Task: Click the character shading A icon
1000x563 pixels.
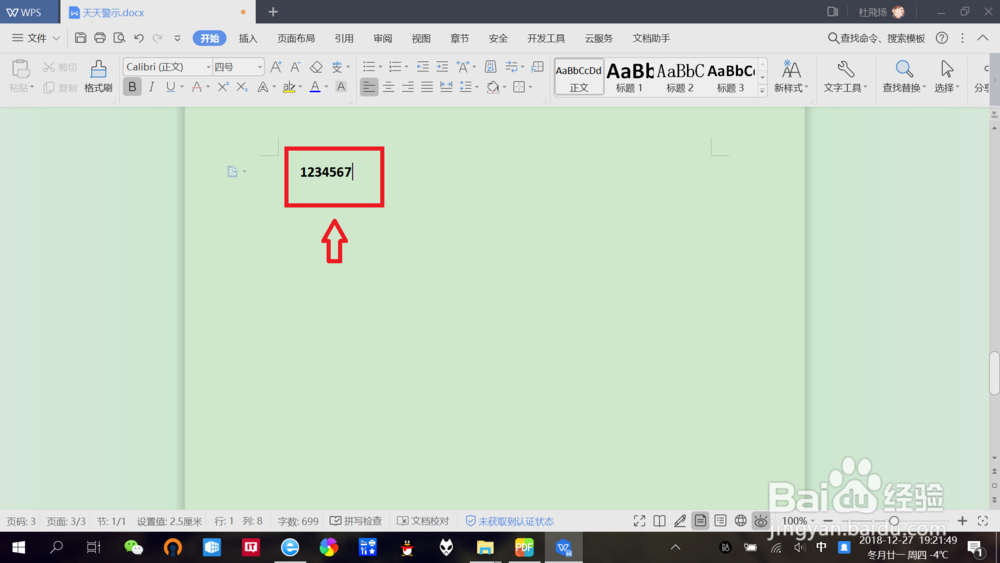Action: [341, 87]
